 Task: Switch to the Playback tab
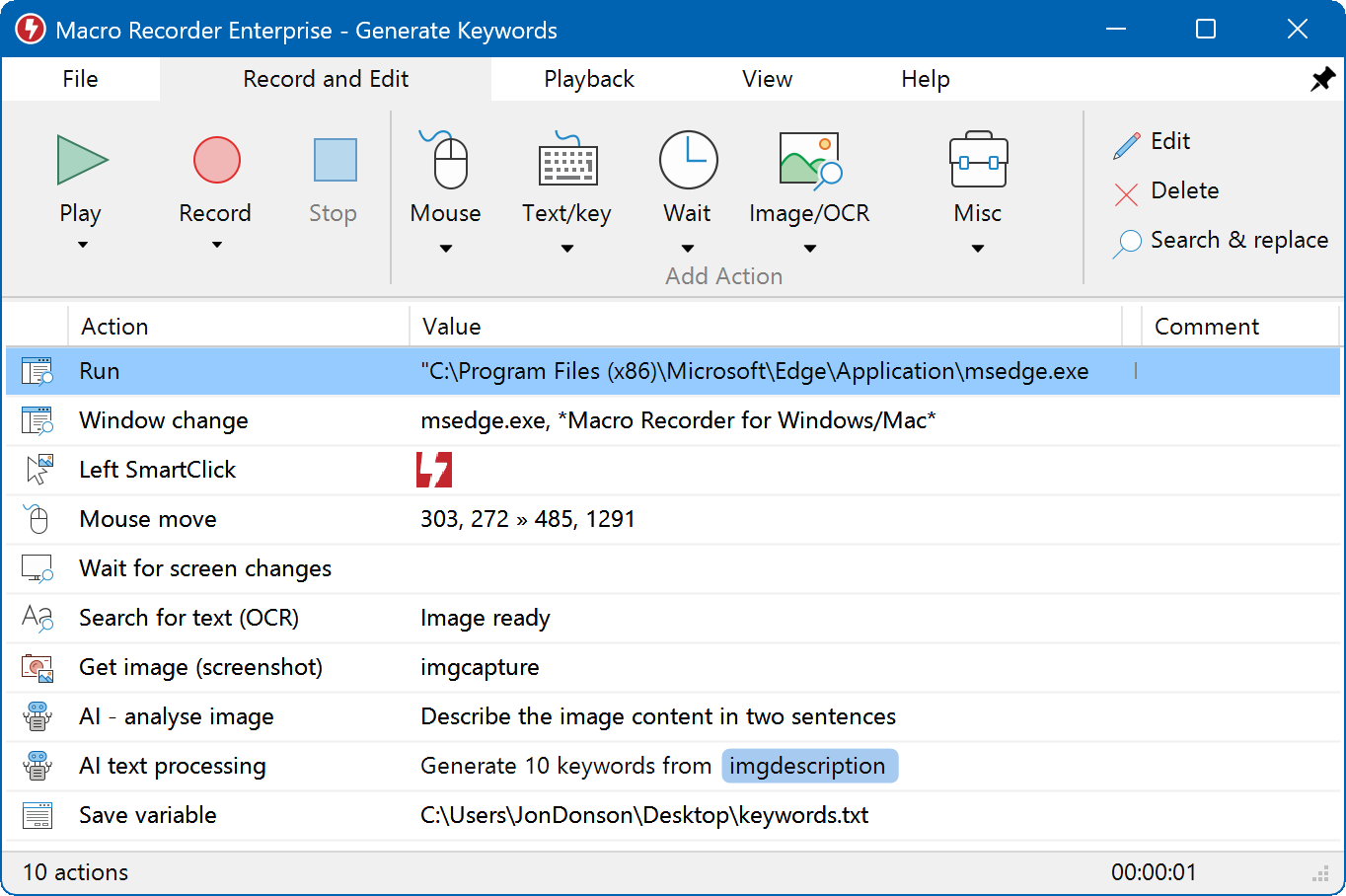588,78
